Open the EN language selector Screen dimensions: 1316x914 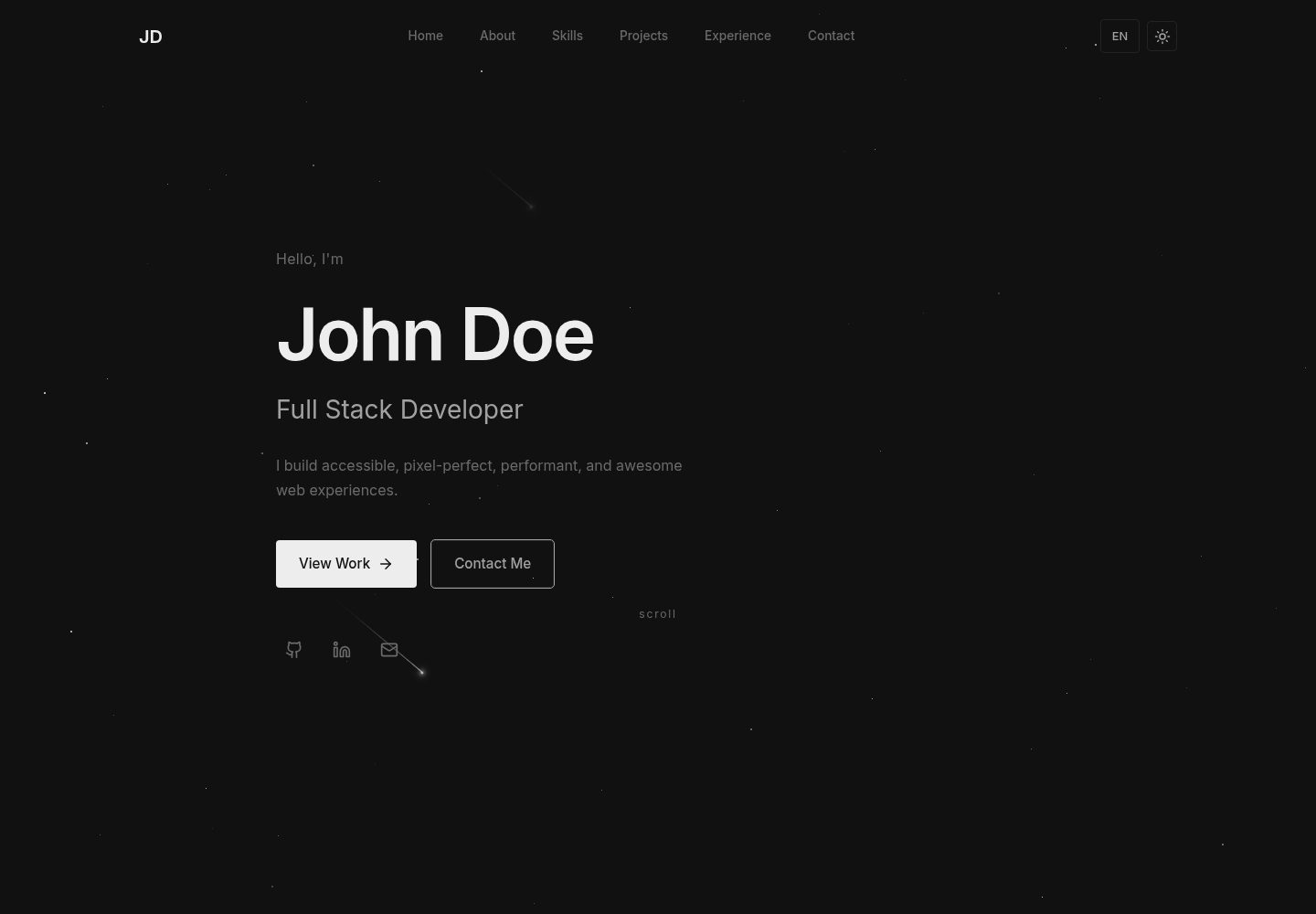coord(1120,37)
